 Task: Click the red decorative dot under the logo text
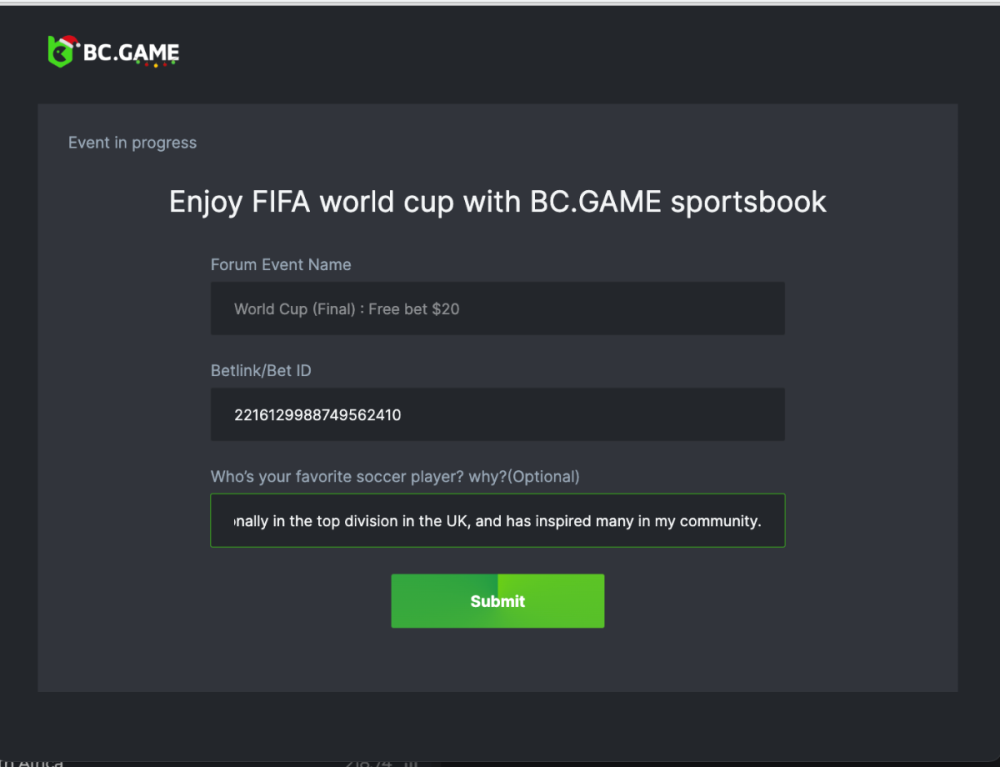tap(147, 65)
